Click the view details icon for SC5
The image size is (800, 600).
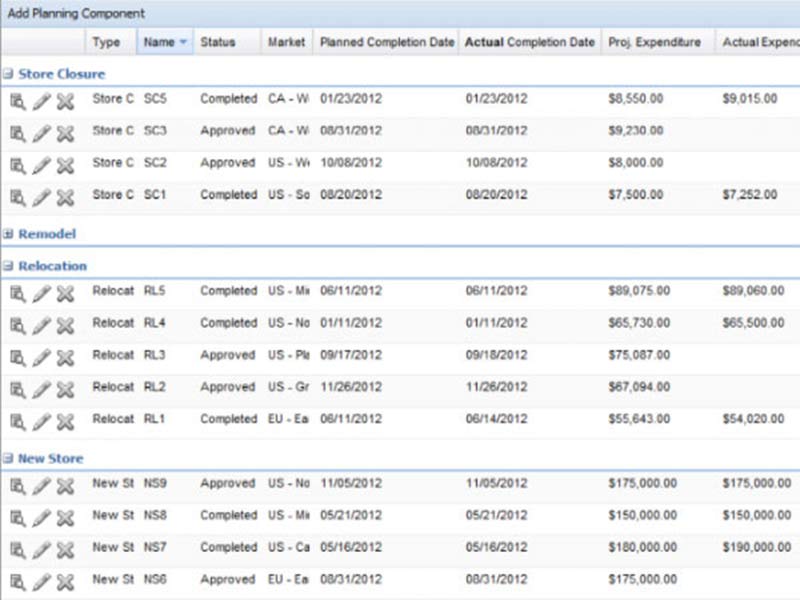coord(17,100)
